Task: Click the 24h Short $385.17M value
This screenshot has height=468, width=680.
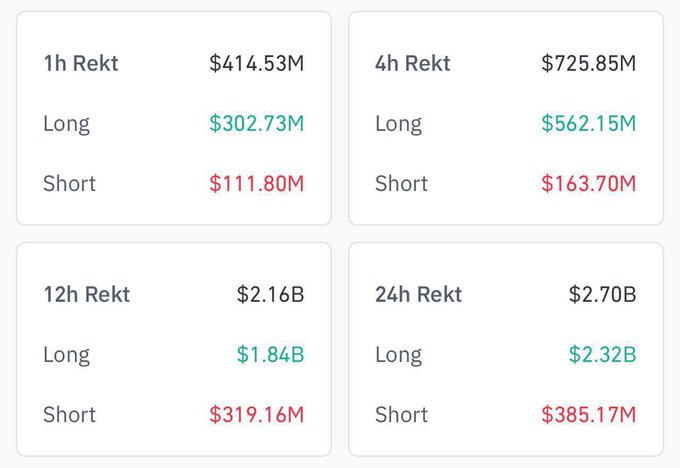Action: pyautogui.click(x=588, y=415)
